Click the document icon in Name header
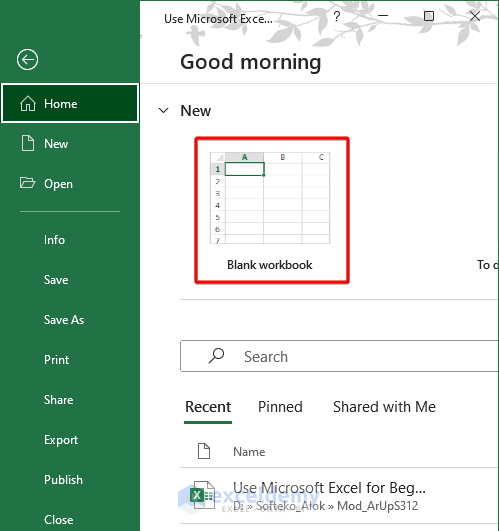The image size is (499, 531). (204, 451)
